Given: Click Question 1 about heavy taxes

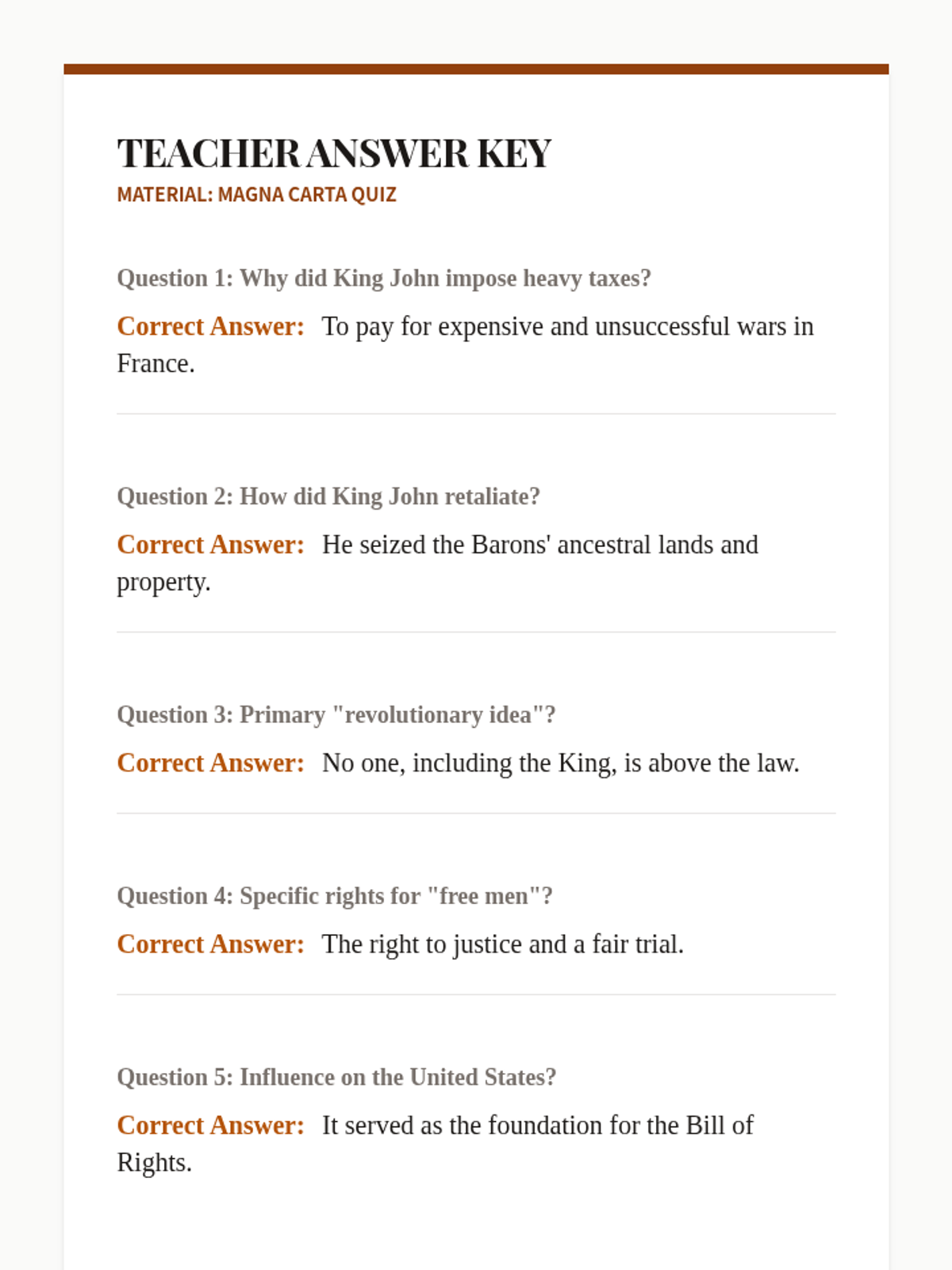Looking at the screenshot, I should coord(384,279).
